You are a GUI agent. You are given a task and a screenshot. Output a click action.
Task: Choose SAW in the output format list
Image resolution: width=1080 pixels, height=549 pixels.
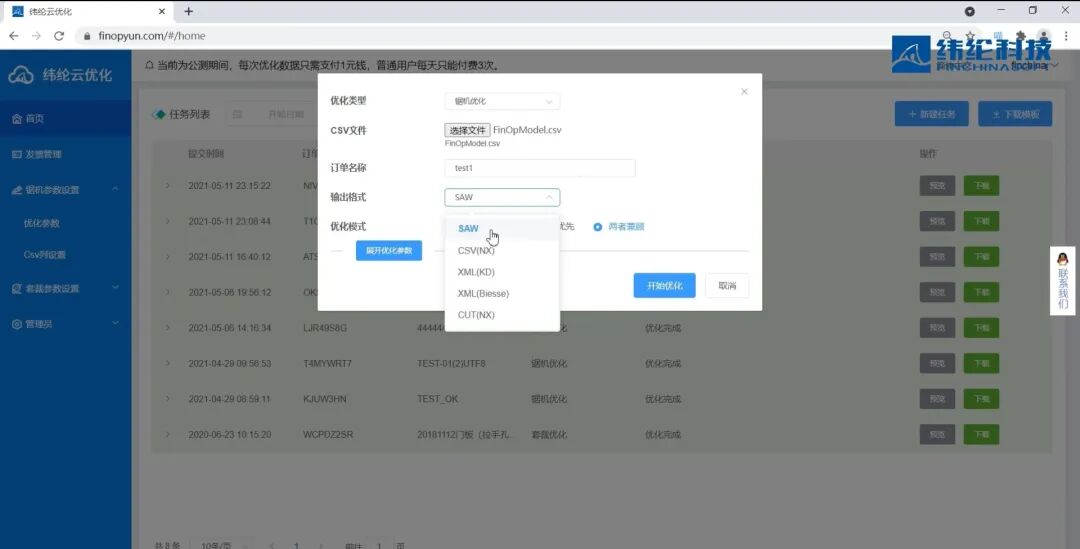pos(502,229)
